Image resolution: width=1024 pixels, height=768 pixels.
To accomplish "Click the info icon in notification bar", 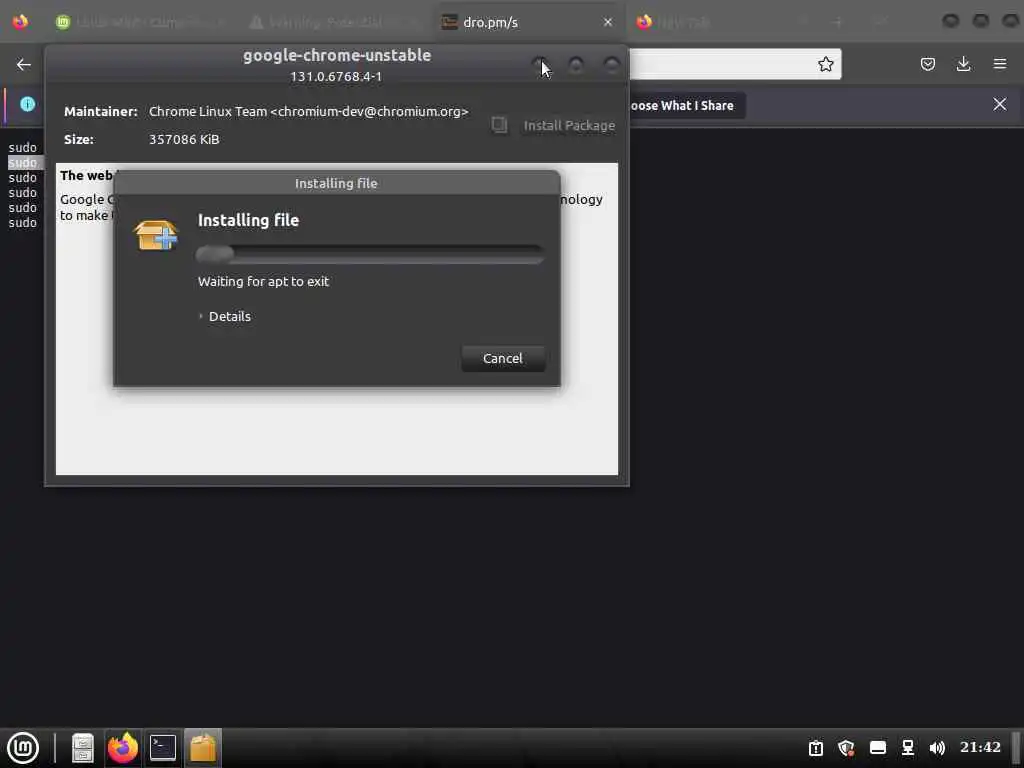I will (x=27, y=104).
